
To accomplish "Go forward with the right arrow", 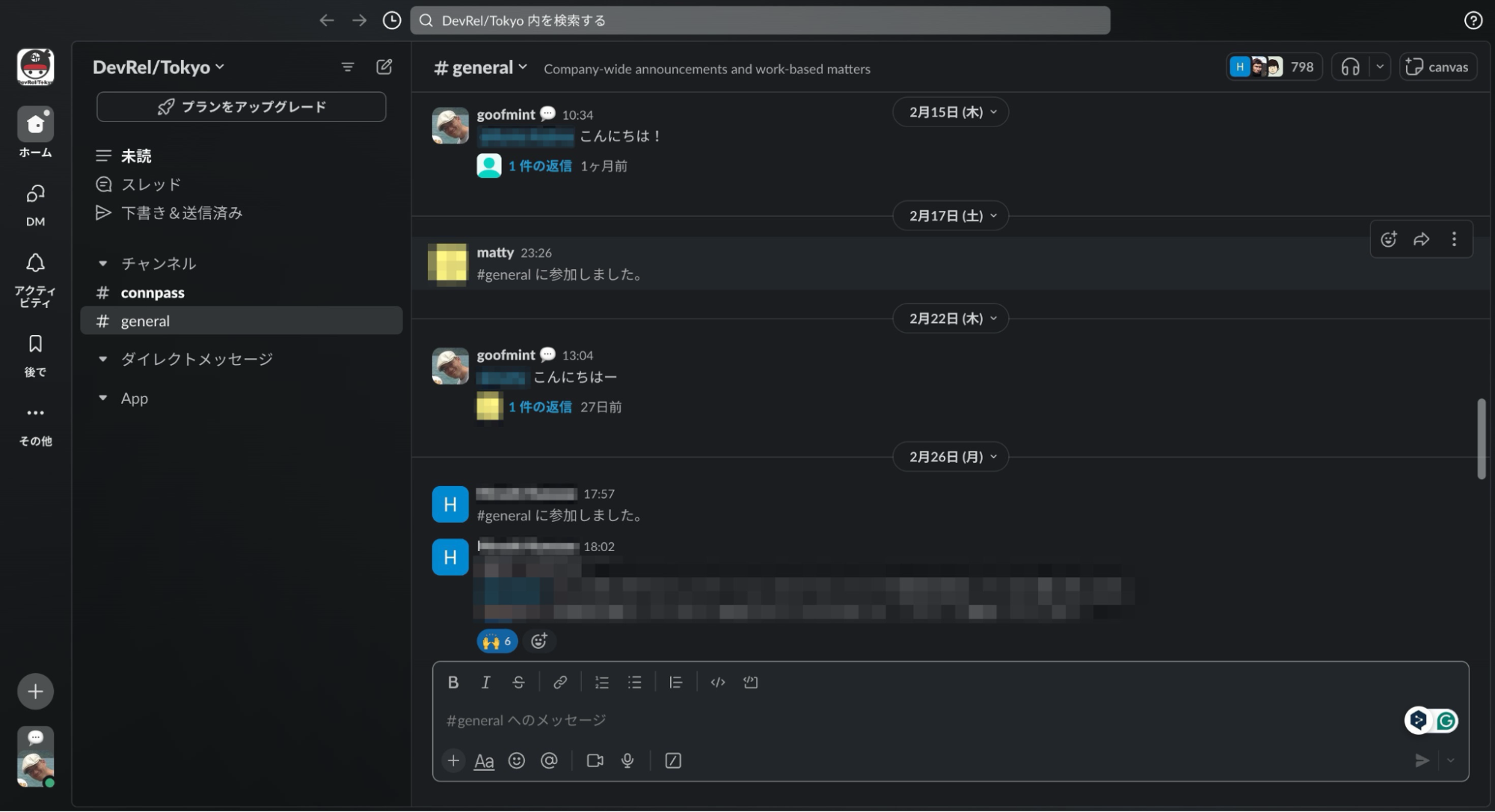I will [x=359, y=20].
